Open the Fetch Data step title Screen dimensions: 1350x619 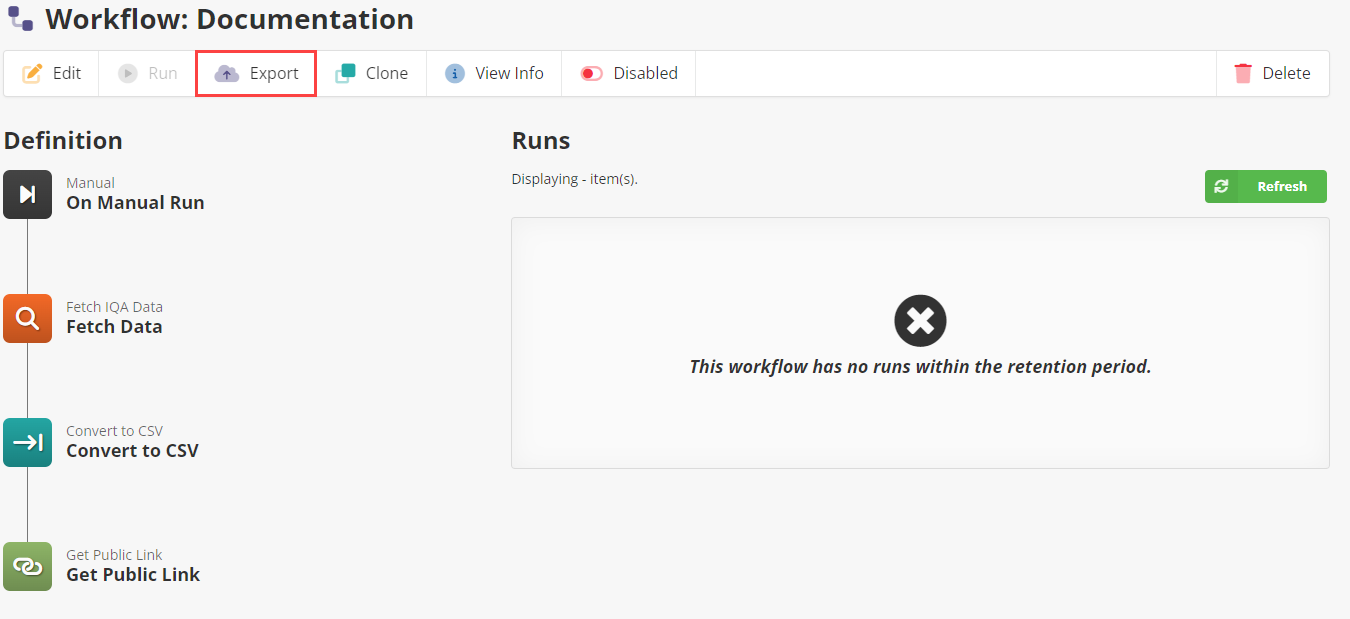tap(114, 326)
